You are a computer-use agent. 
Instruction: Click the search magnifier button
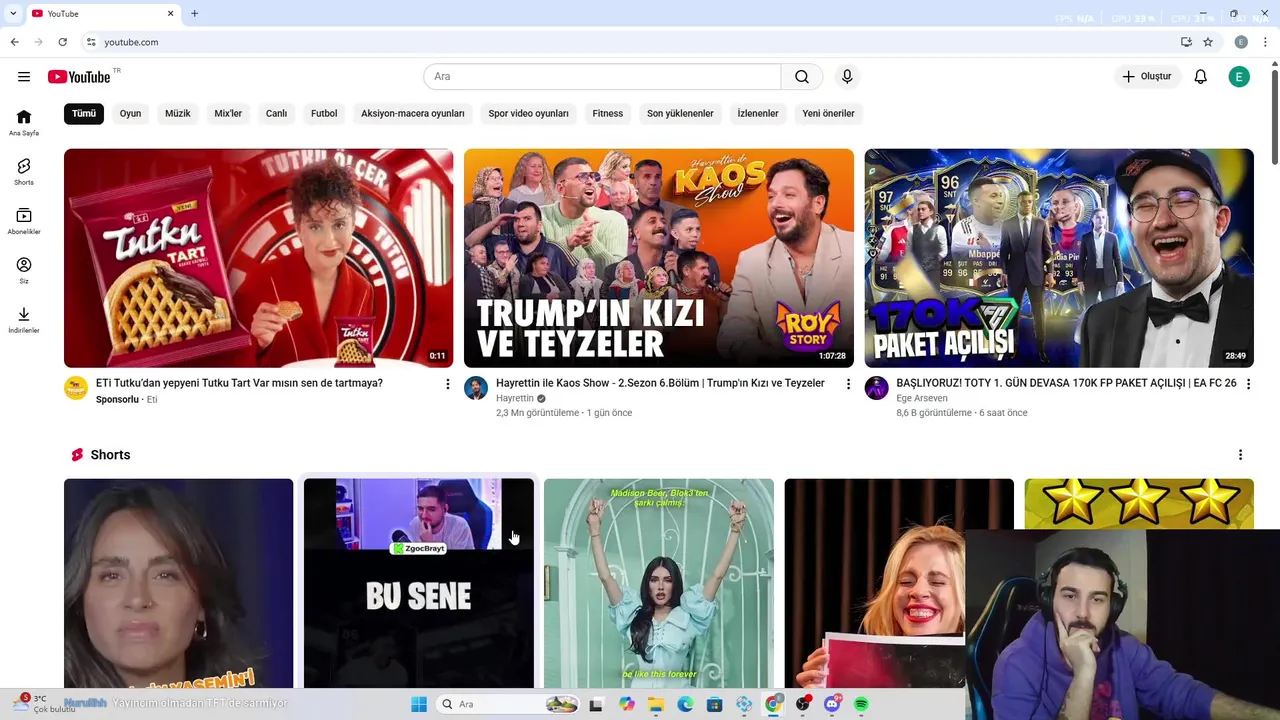(802, 77)
